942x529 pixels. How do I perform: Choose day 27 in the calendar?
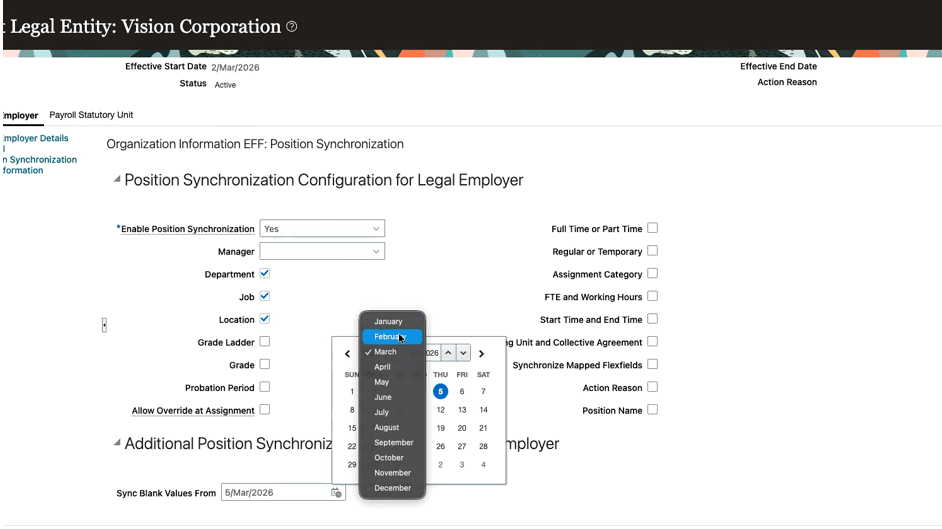(x=462, y=446)
